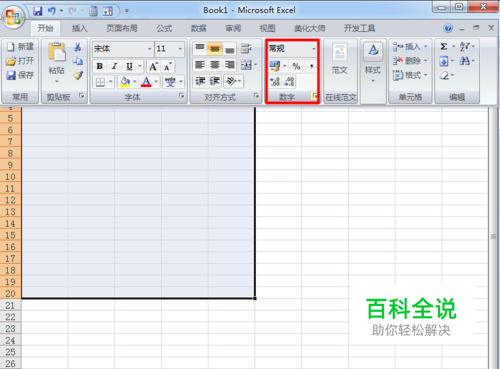Click 插入 in cells group
The image size is (500, 369).
[x=410, y=47]
